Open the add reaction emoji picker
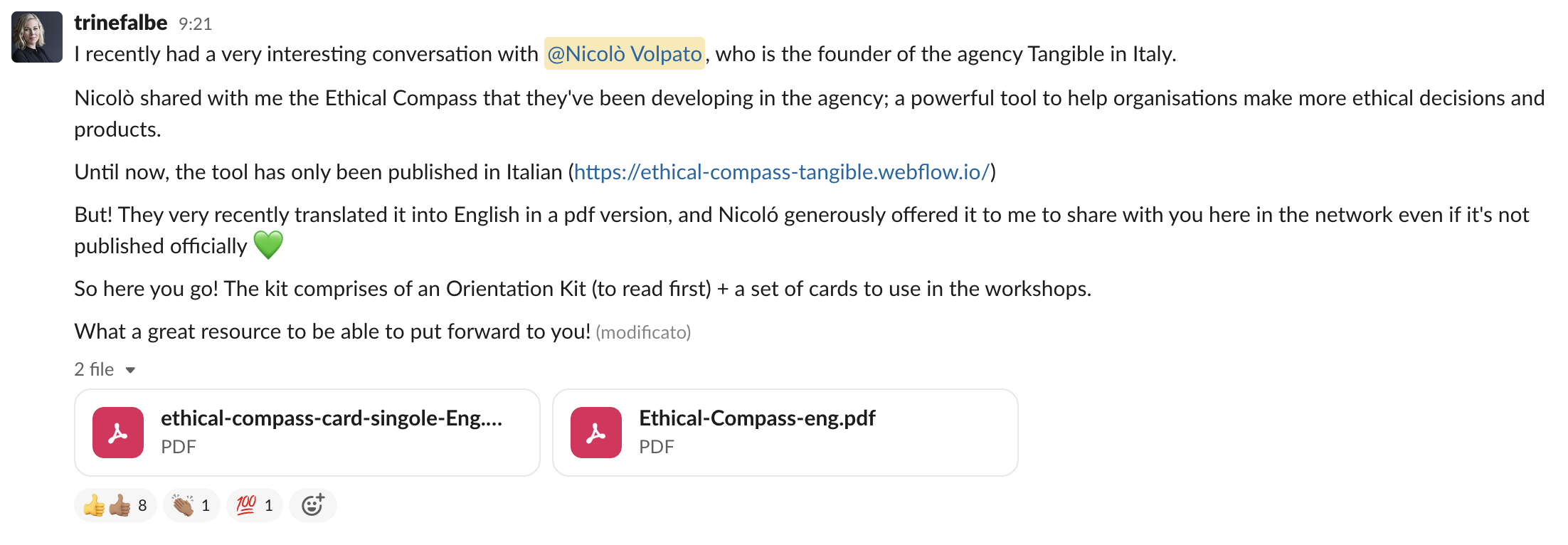Viewport: 1568px width, 545px height. coord(313,504)
